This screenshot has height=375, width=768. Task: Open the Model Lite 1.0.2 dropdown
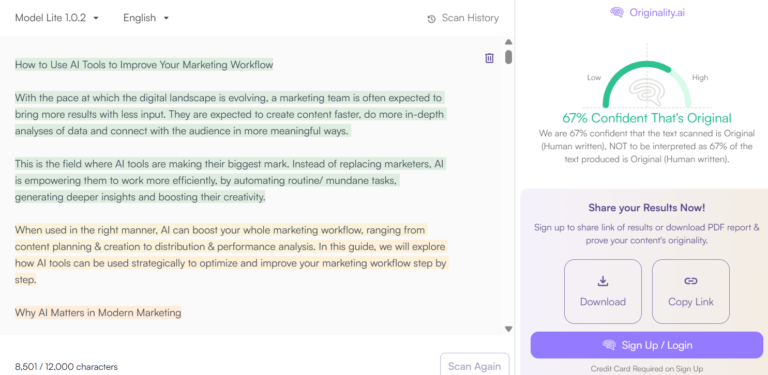click(x=57, y=18)
